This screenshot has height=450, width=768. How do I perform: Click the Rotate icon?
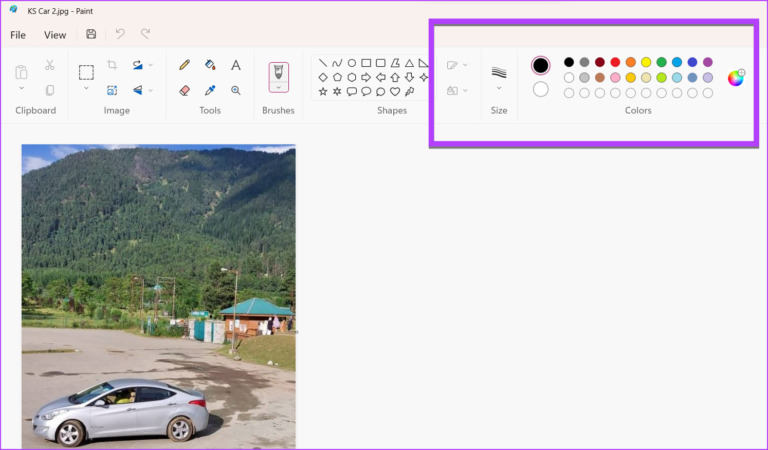pos(138,65)
